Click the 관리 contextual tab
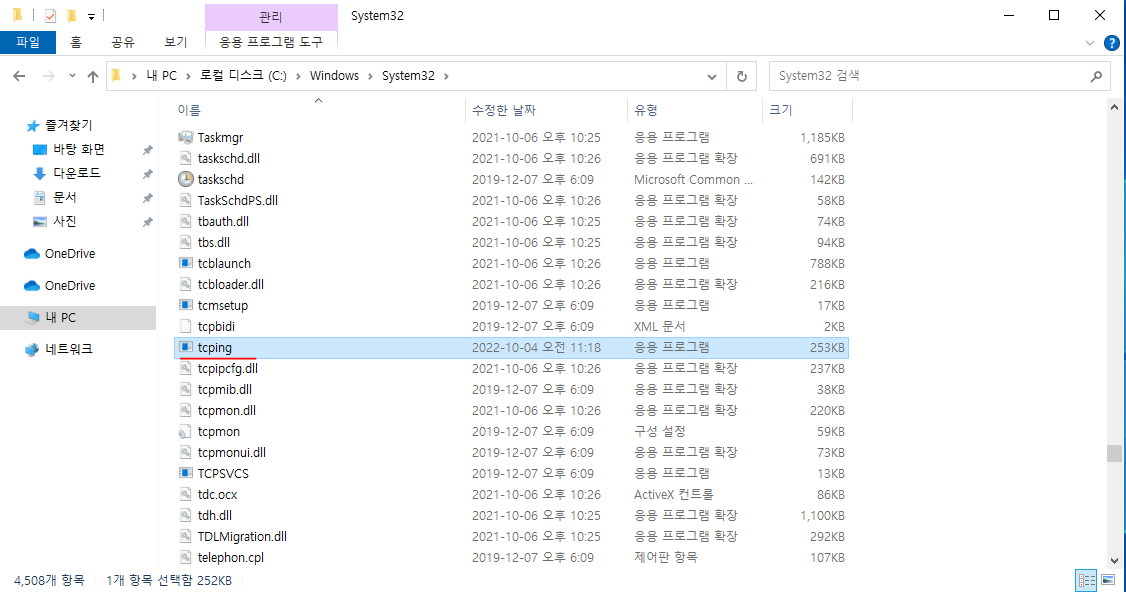The image size is (1126, 592). (271, 16)
